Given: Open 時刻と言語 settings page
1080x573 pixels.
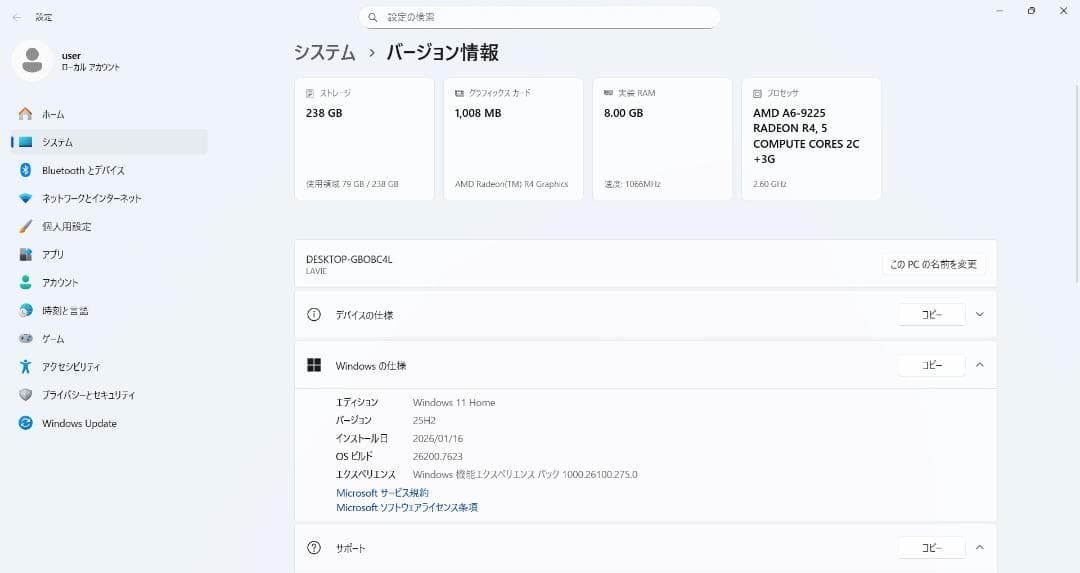Looking at the screenshot, I should [x=110, y=311].
